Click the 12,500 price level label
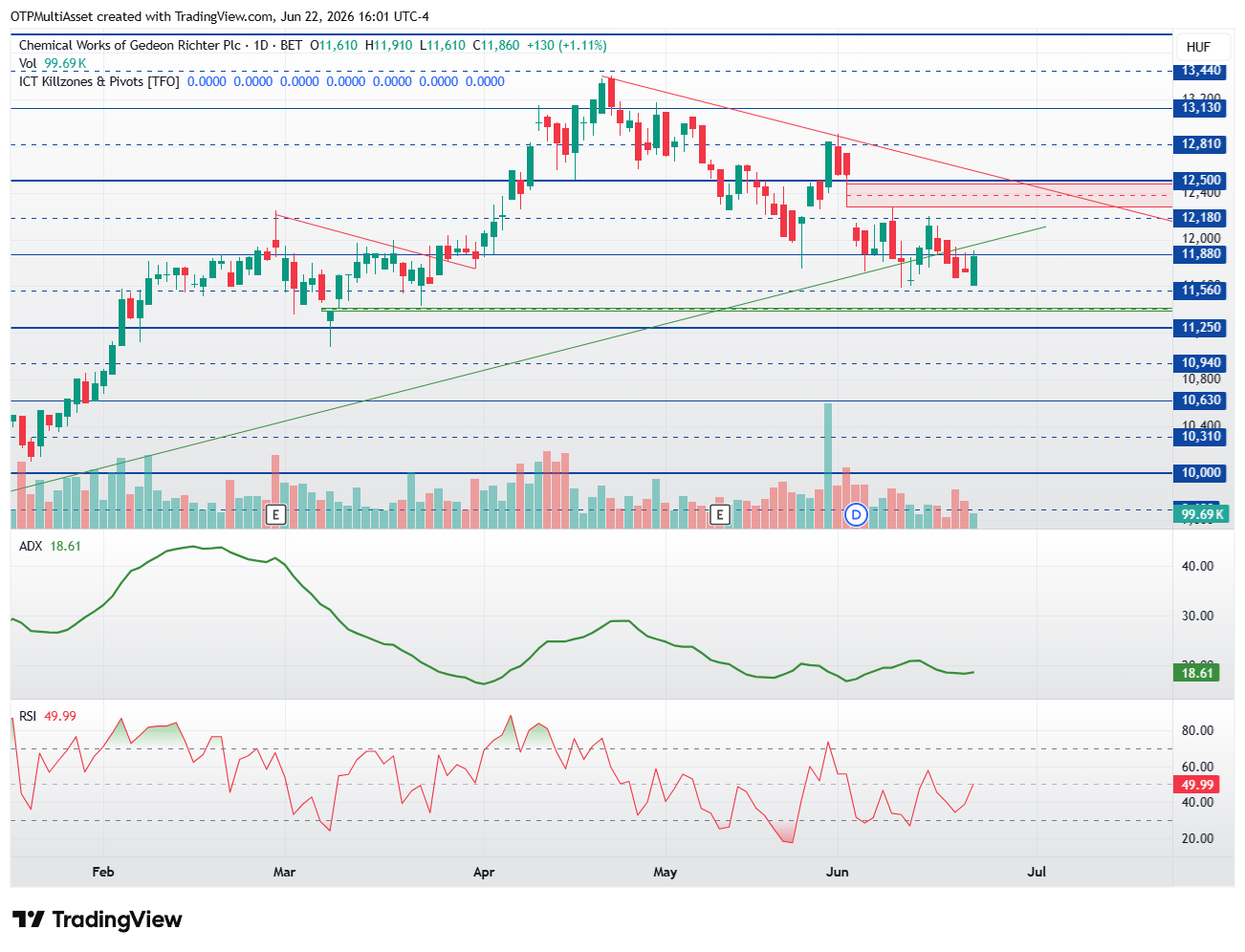The image size is (1245, 952). point(1201,181)
